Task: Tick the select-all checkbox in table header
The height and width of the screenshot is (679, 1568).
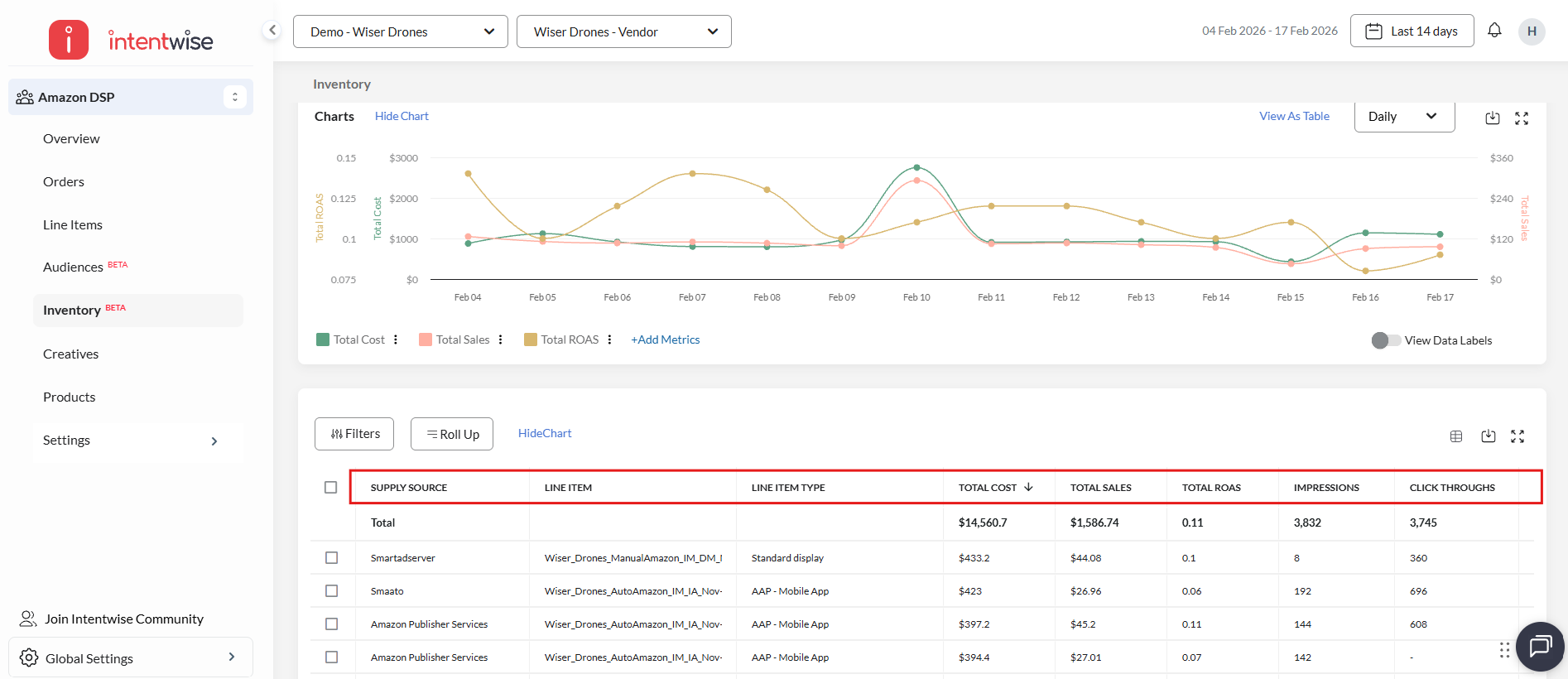Action: tap(330, 488)
